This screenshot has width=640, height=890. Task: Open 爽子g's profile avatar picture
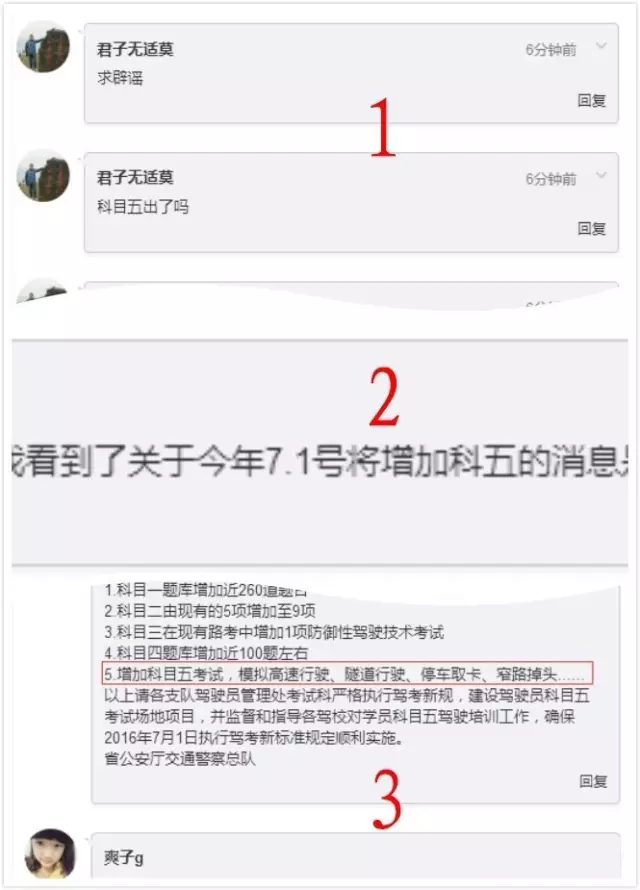(50, 853)
